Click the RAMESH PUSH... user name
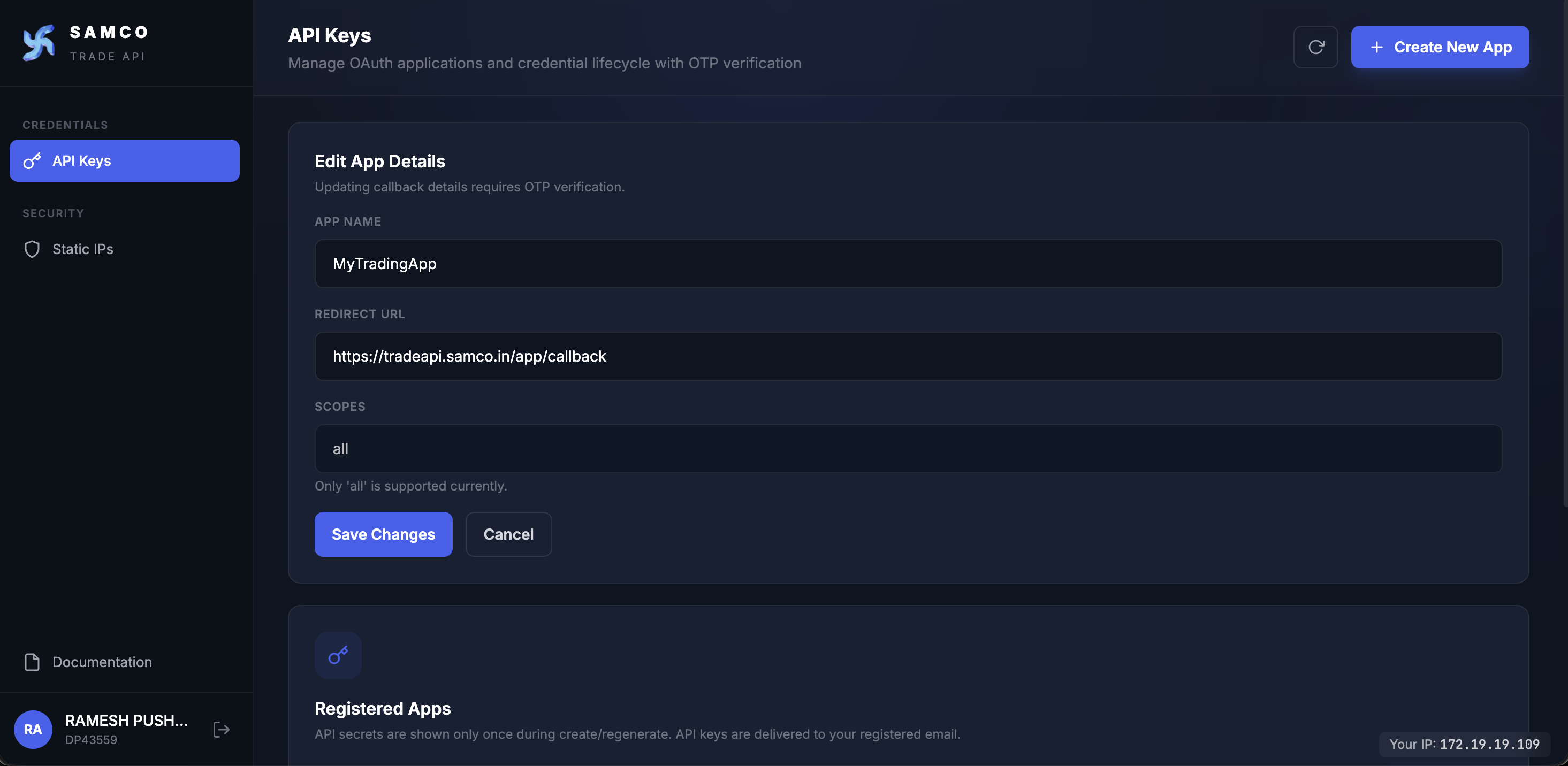 pyautogui.click(x=127, y=721)
